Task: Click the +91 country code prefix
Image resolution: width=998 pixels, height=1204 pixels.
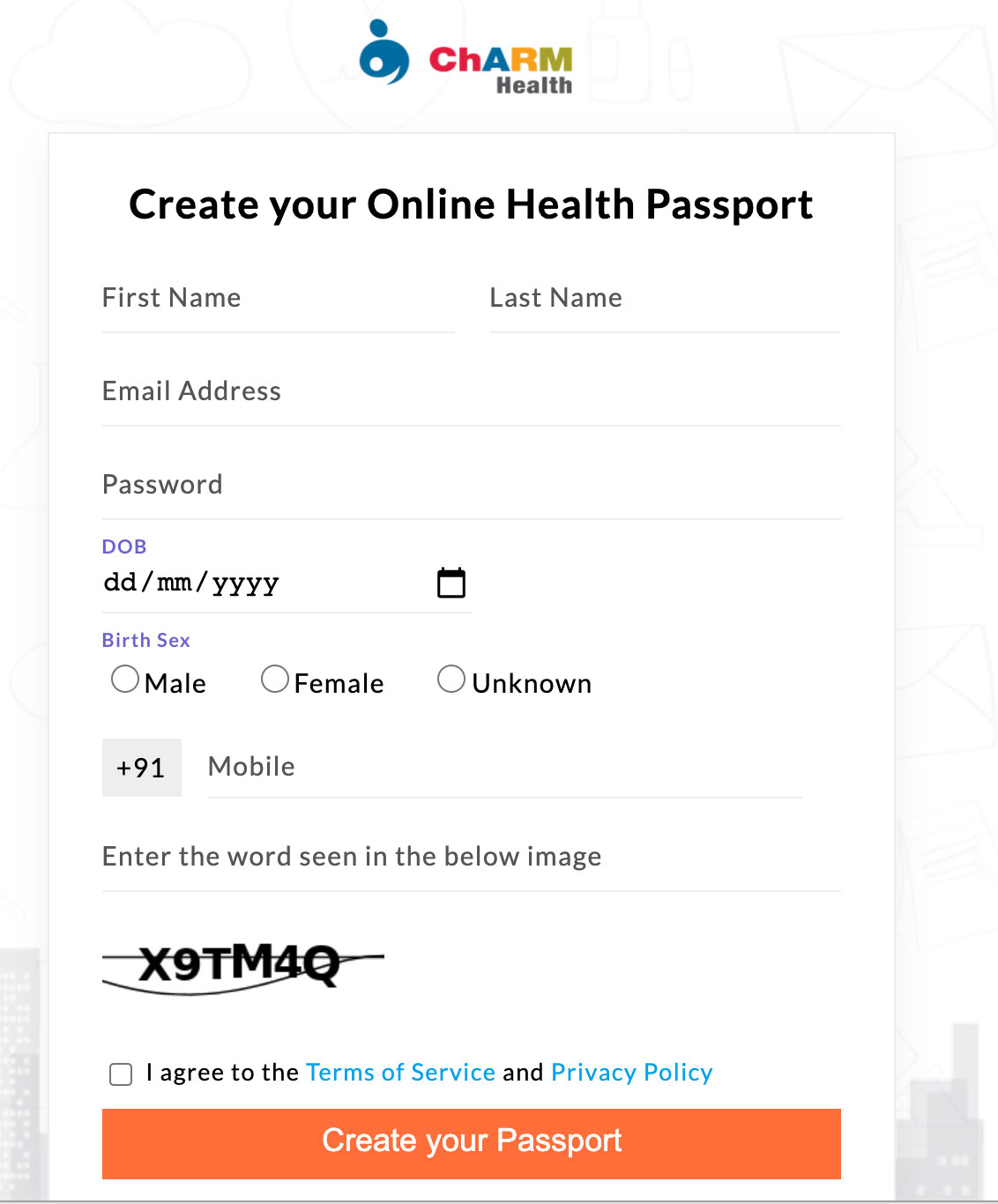Action: [141, 767]
